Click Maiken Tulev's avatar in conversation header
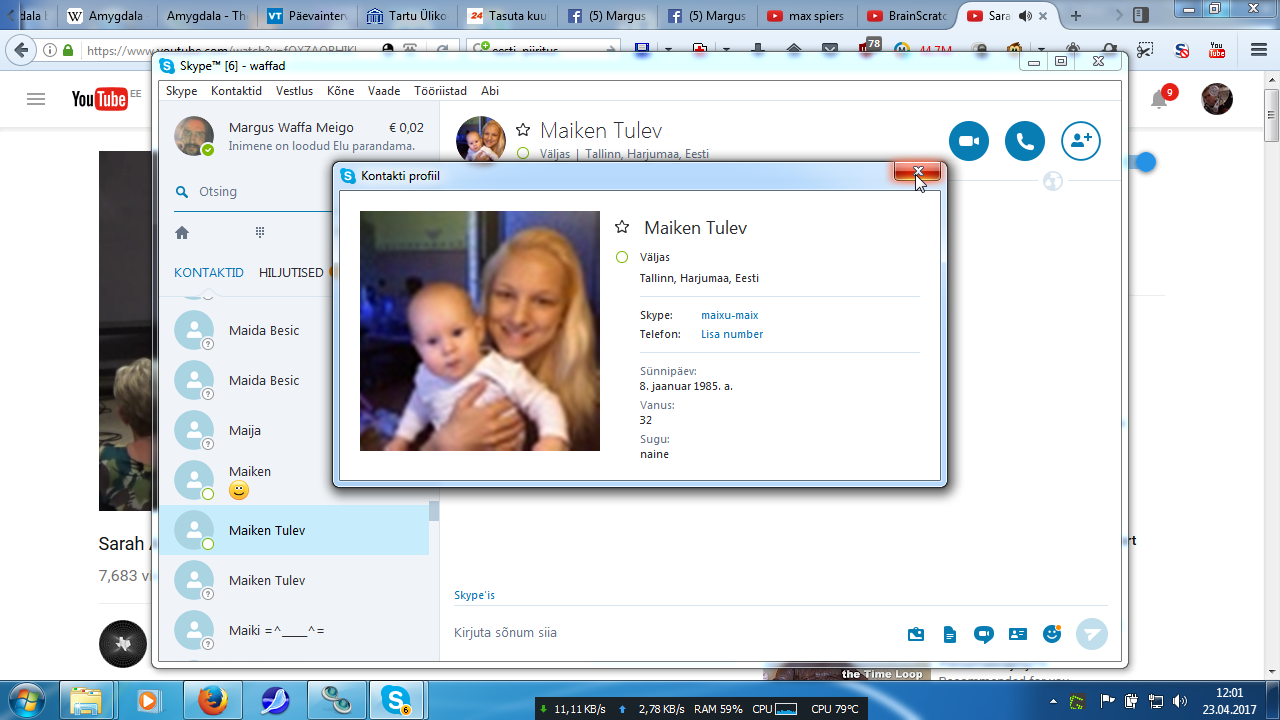The height and width of the screenshot is (720, 1280). pos(481,141)
